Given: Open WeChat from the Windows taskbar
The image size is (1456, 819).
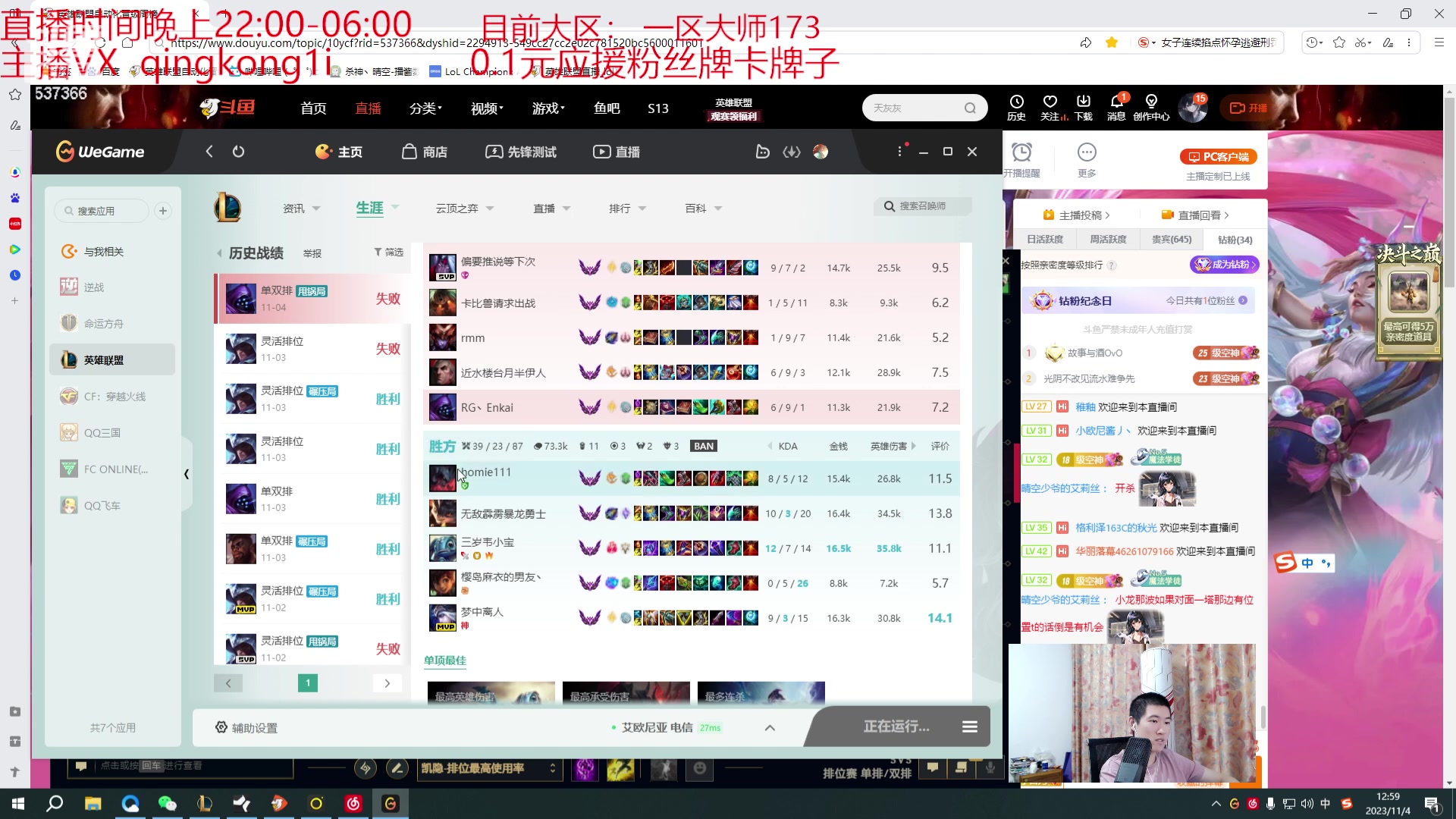Looking at the screenshot, I should pyautogui.click(x=167, y=804).
